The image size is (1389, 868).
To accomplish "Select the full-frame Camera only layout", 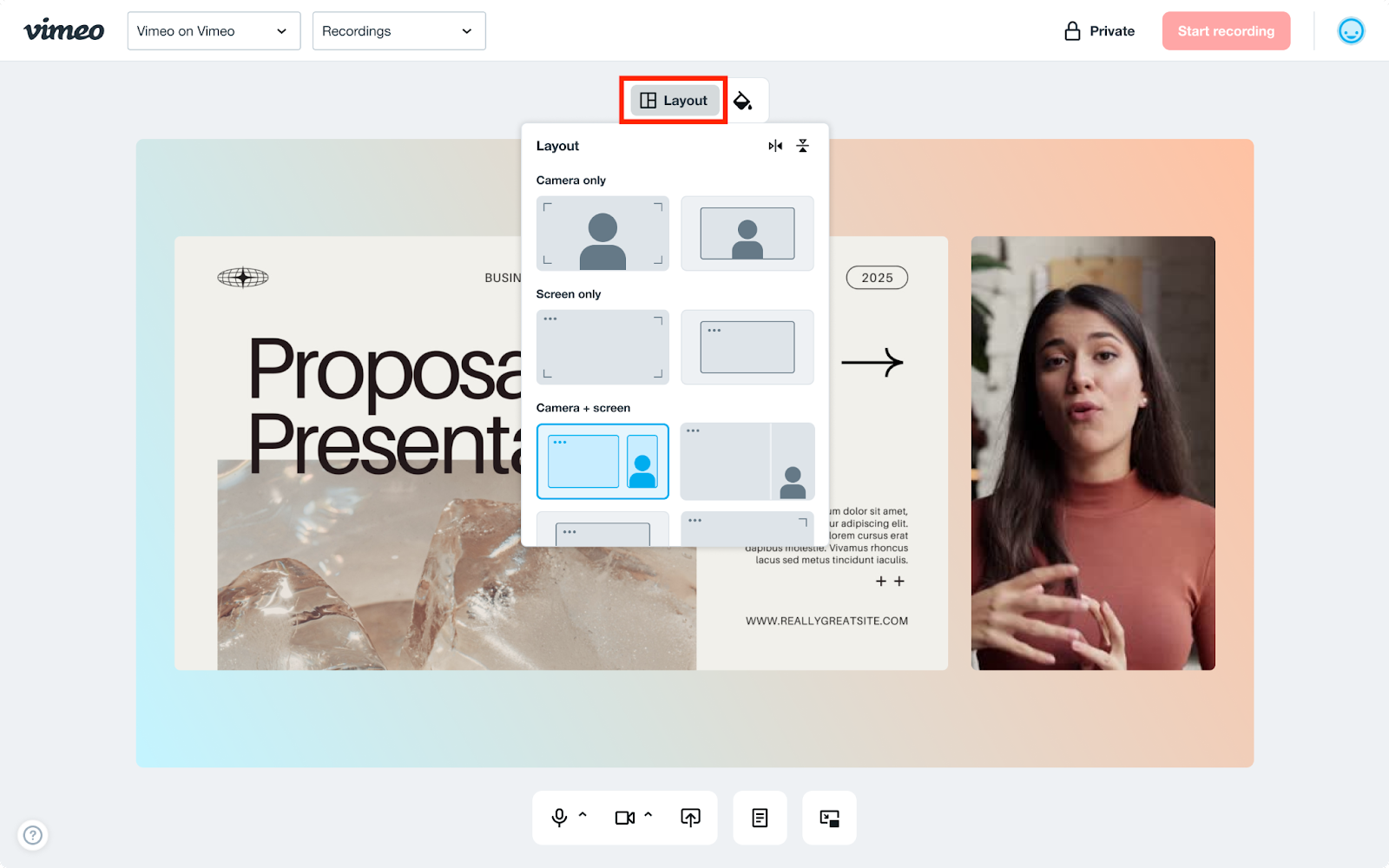I will pos(602,233).
